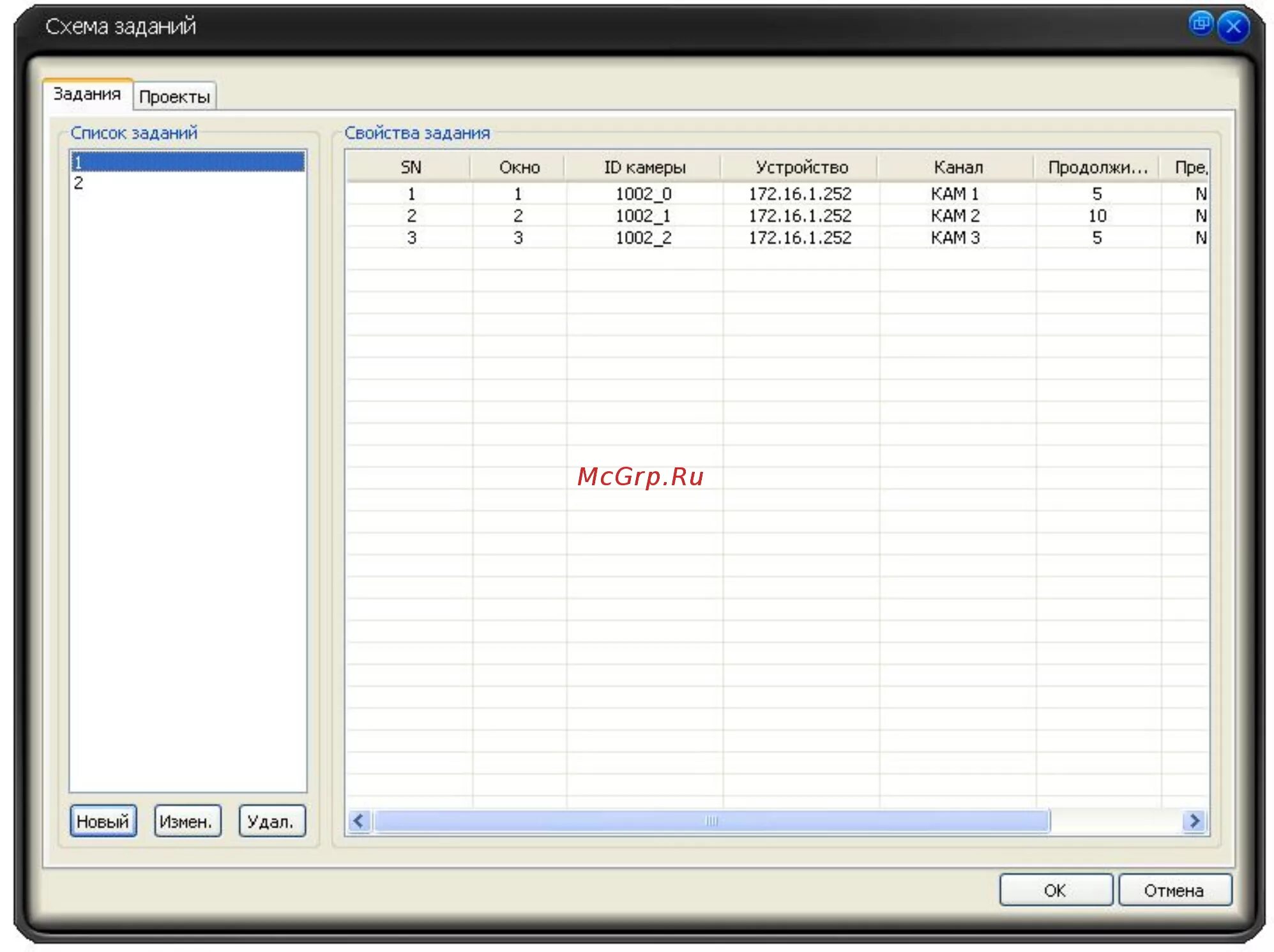Viewport: 1274px width, 952px height.
Task: Select task 1 in Список заданий
Action: click(x=188, y=162)
